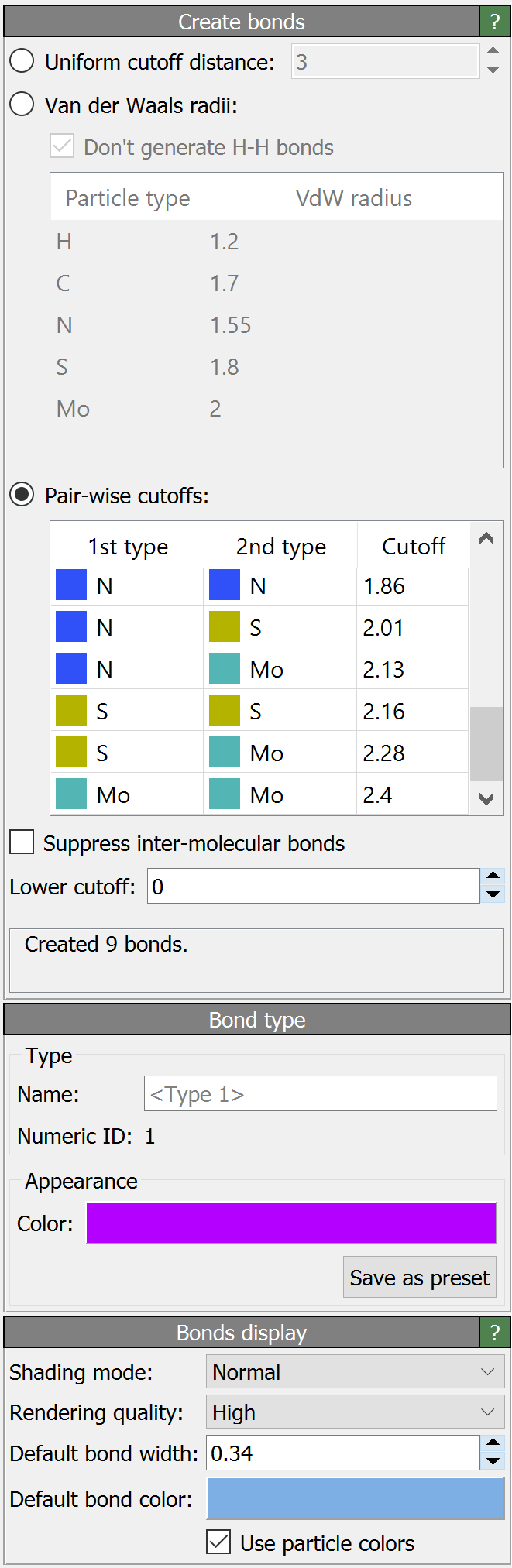The image size is (512, 1568).
Task: Open Shading mode dropdown
Action: tap(355, 1372)
